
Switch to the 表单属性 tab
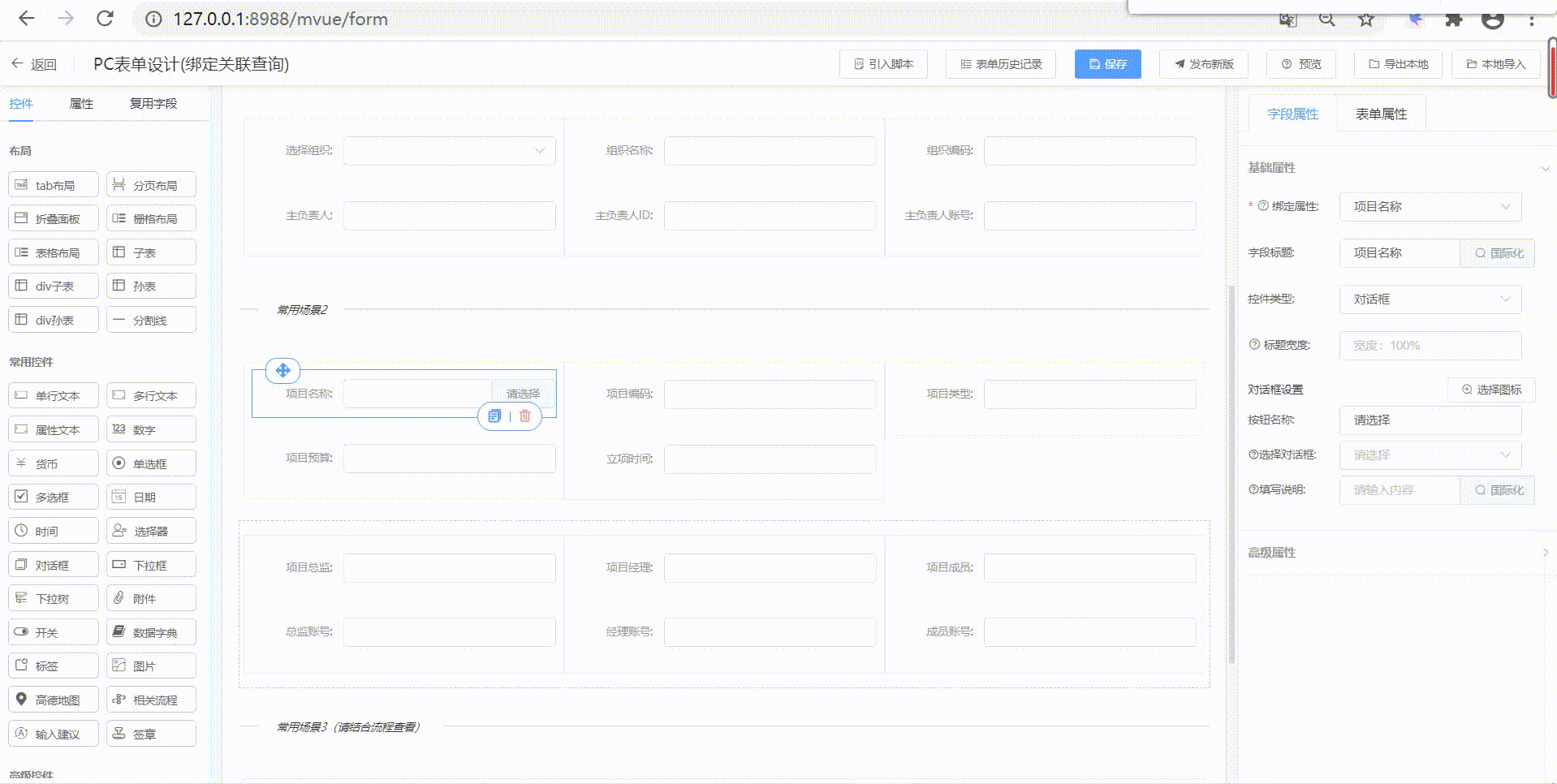pyautogui.click(x=1381, y=114)
